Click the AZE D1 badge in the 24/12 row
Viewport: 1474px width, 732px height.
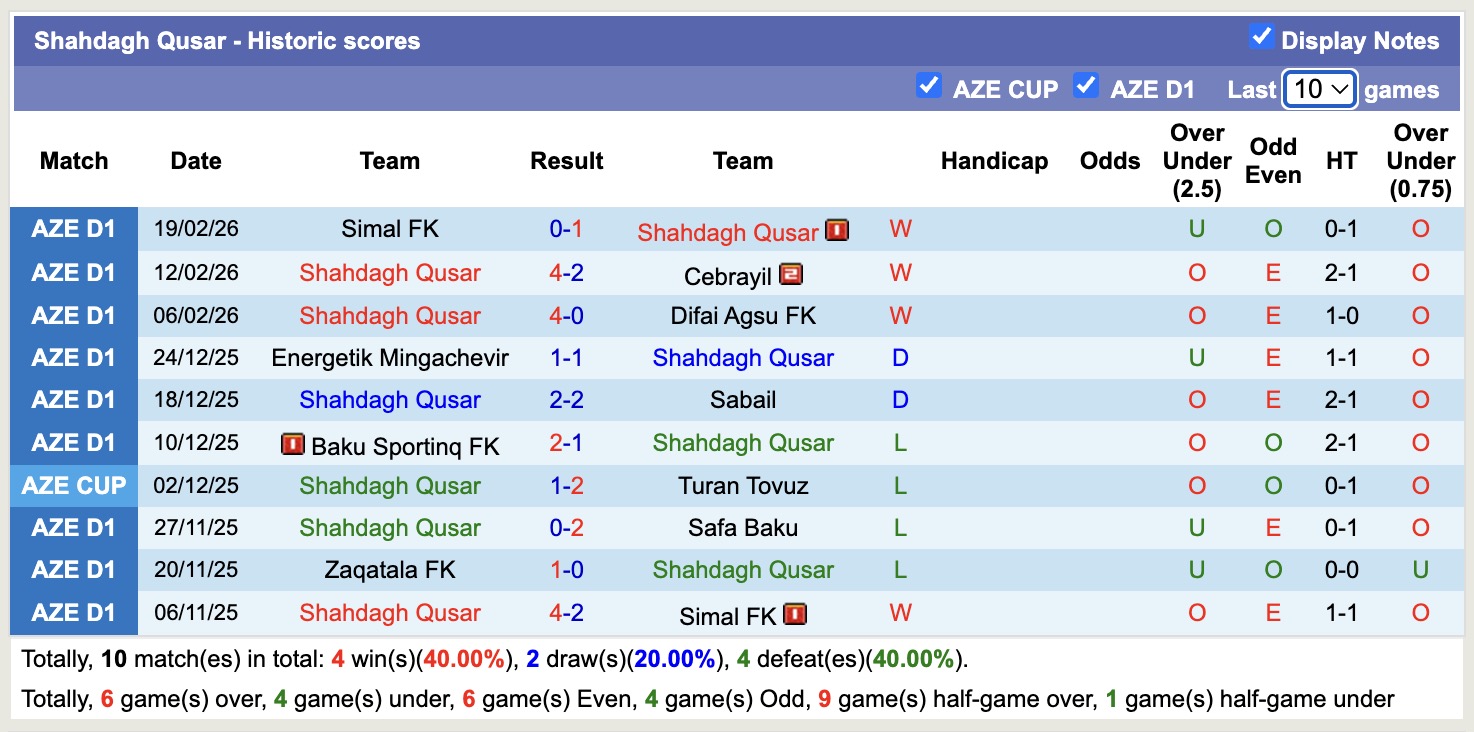[74, 357]
